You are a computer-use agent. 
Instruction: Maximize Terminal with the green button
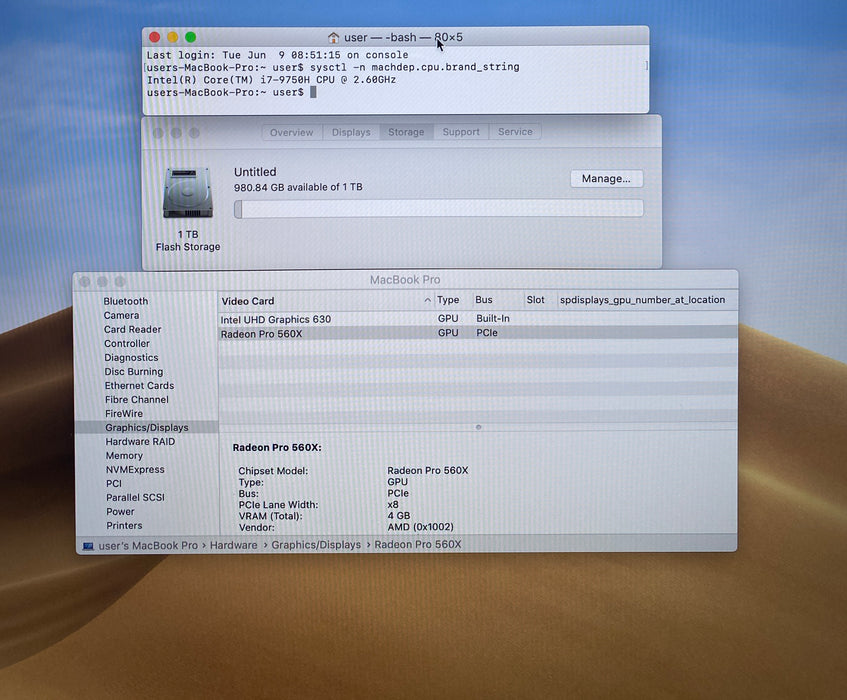click(x=191, y=37)
